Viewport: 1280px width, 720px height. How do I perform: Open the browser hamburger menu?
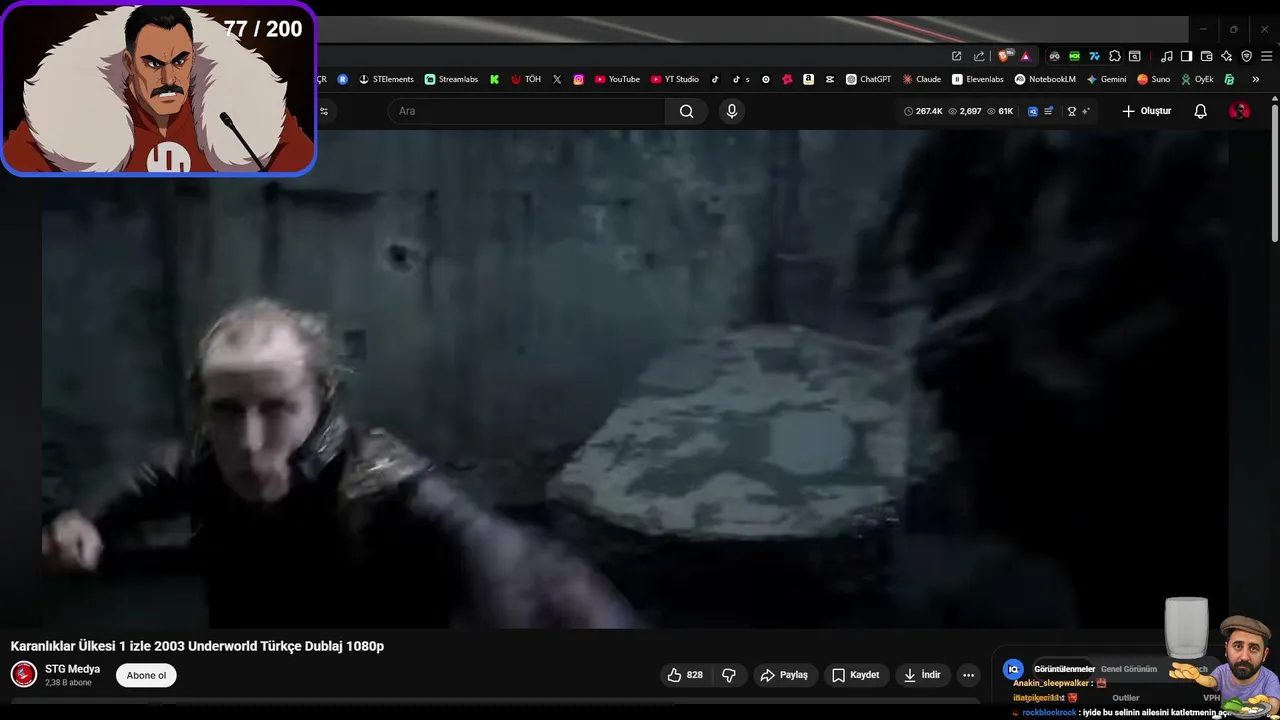point(1266,56)
